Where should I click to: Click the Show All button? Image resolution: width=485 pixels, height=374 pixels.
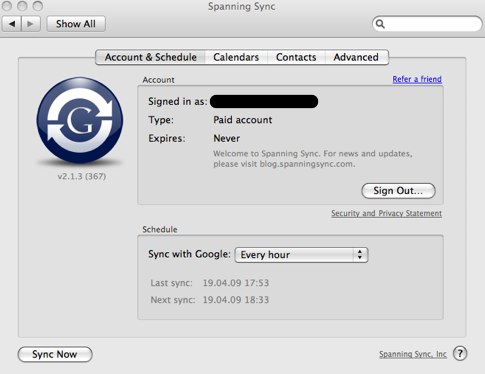76,24
